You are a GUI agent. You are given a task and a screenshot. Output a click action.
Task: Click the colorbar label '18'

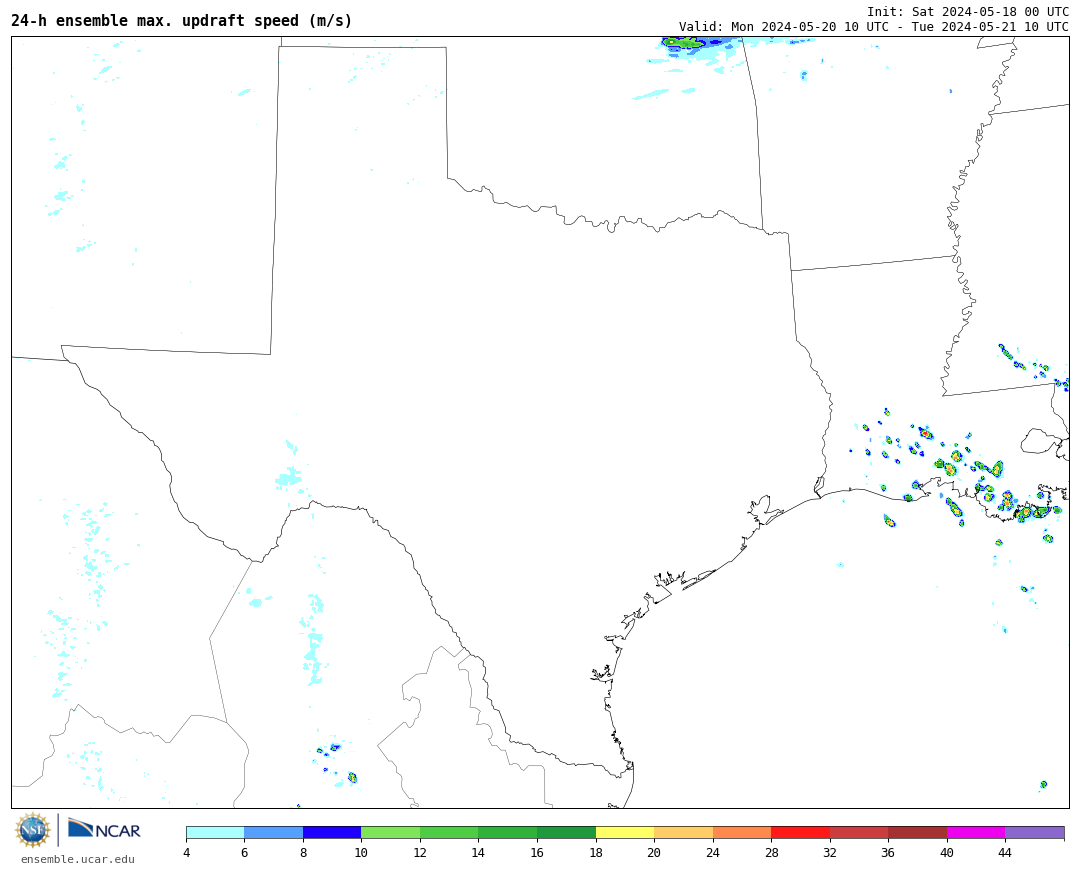[x=596, y=852]
